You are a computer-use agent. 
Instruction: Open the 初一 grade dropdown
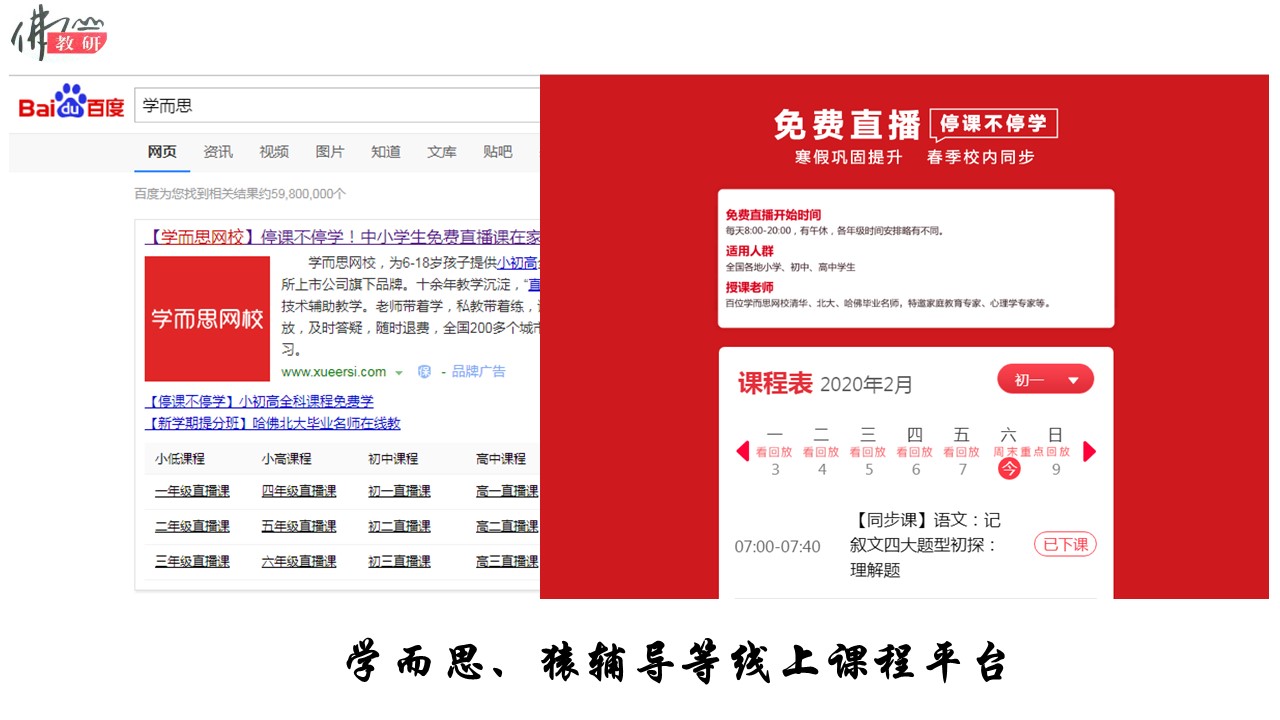(1045, 380)
